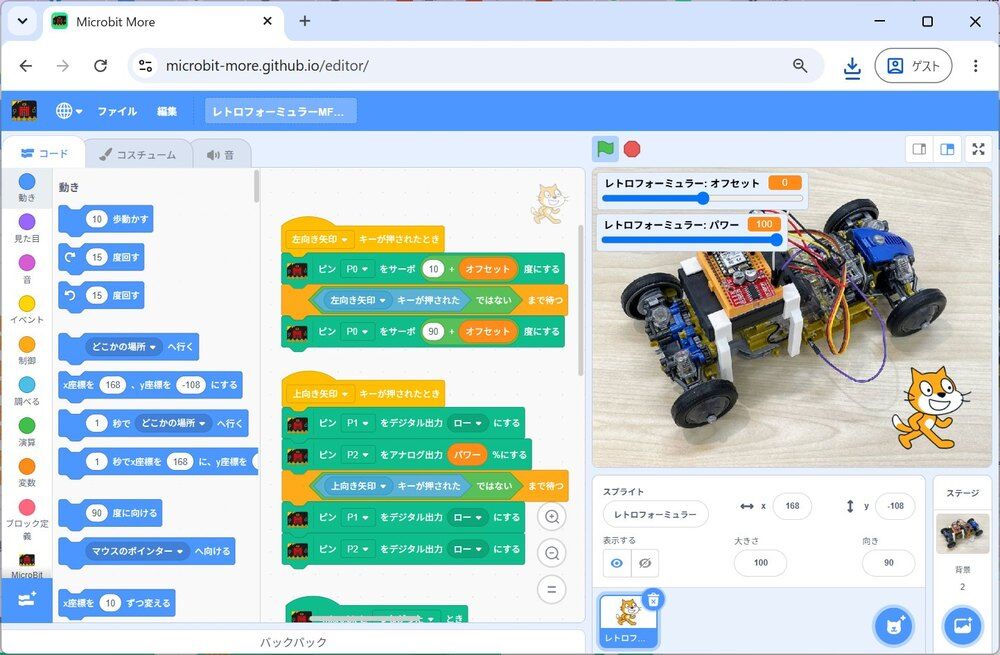The width and height of the screenshot is (1000, 655).
Task: Open the browser downloads icon
Action: tap(852, 66)
